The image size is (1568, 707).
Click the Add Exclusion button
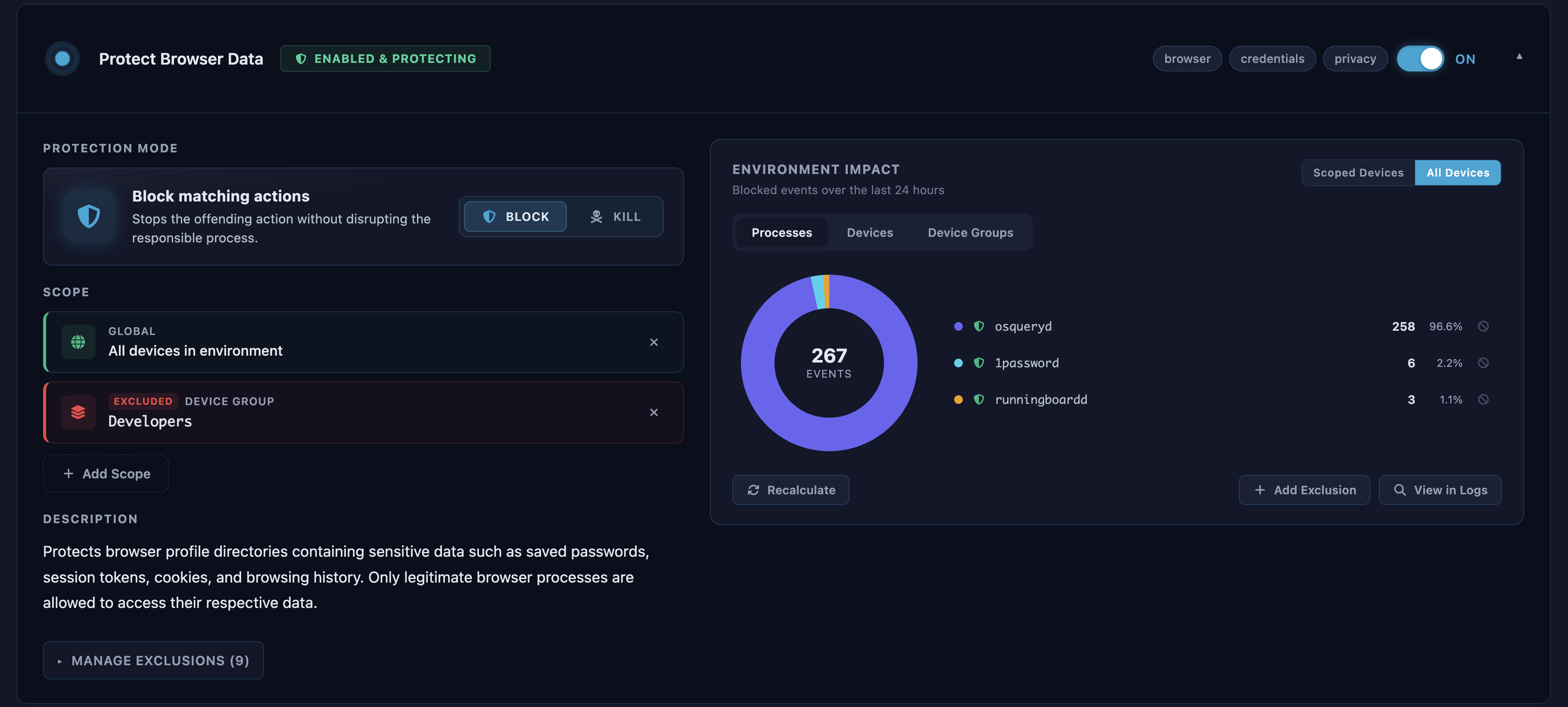(1304, 490)
